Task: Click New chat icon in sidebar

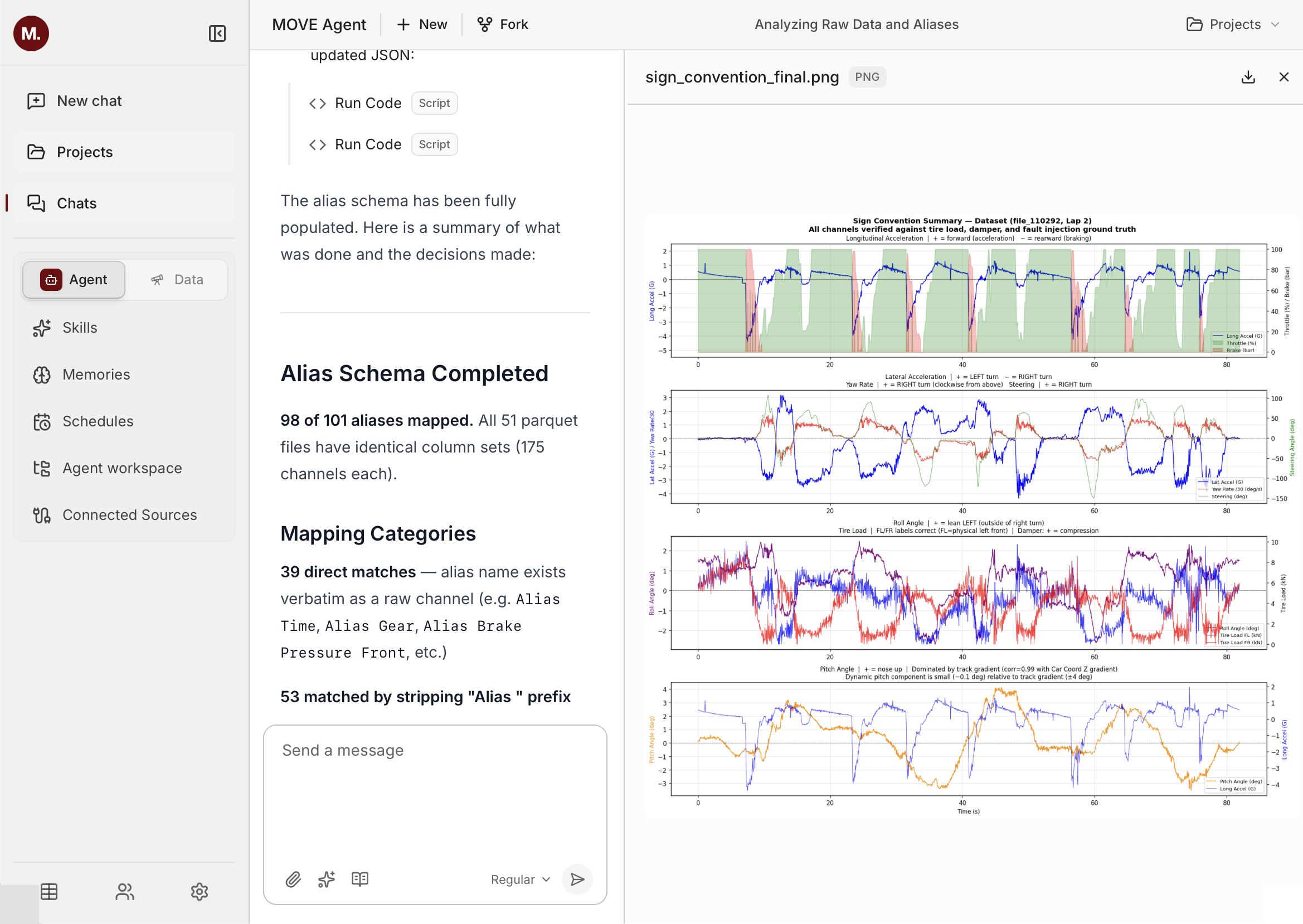Action: click(36, 101)
